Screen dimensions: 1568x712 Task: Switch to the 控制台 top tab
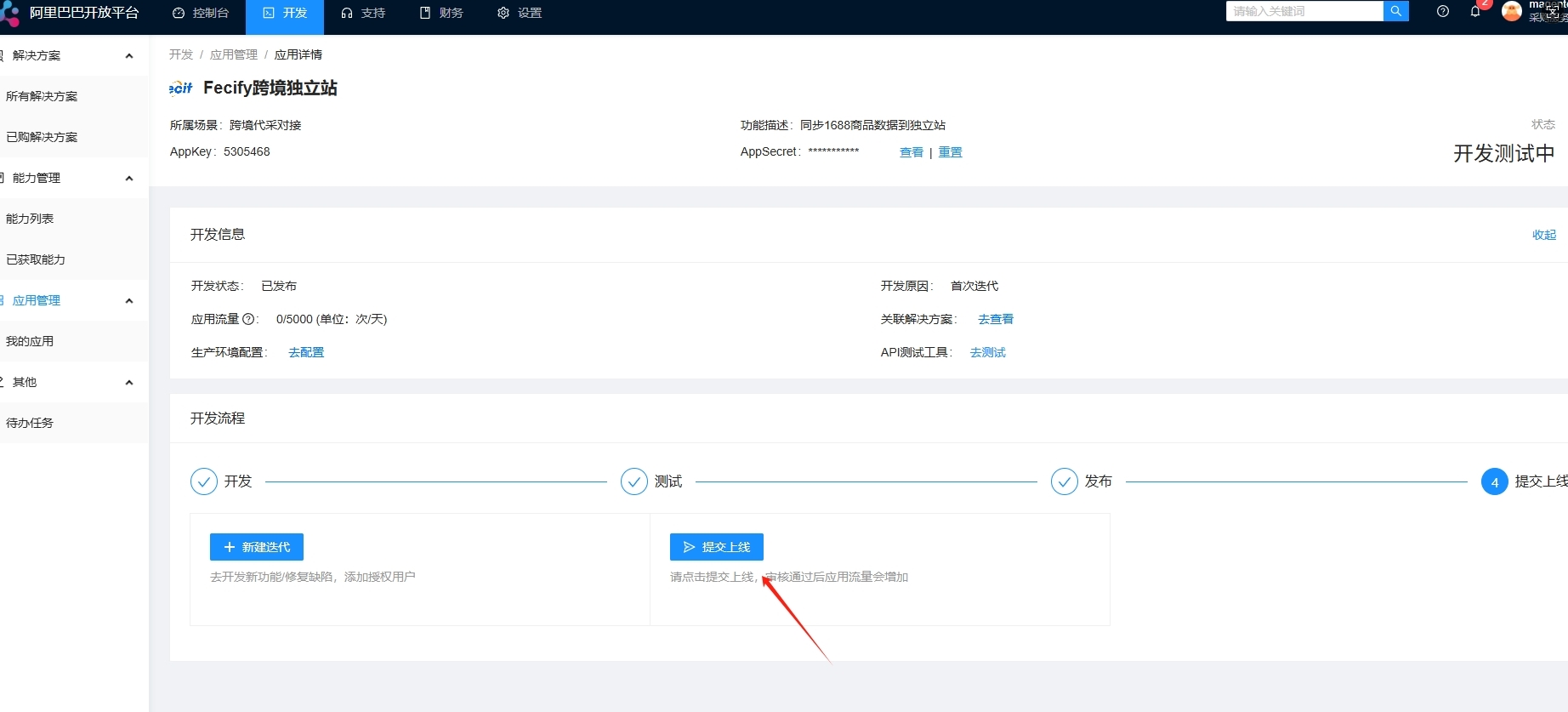click(201, 13)
